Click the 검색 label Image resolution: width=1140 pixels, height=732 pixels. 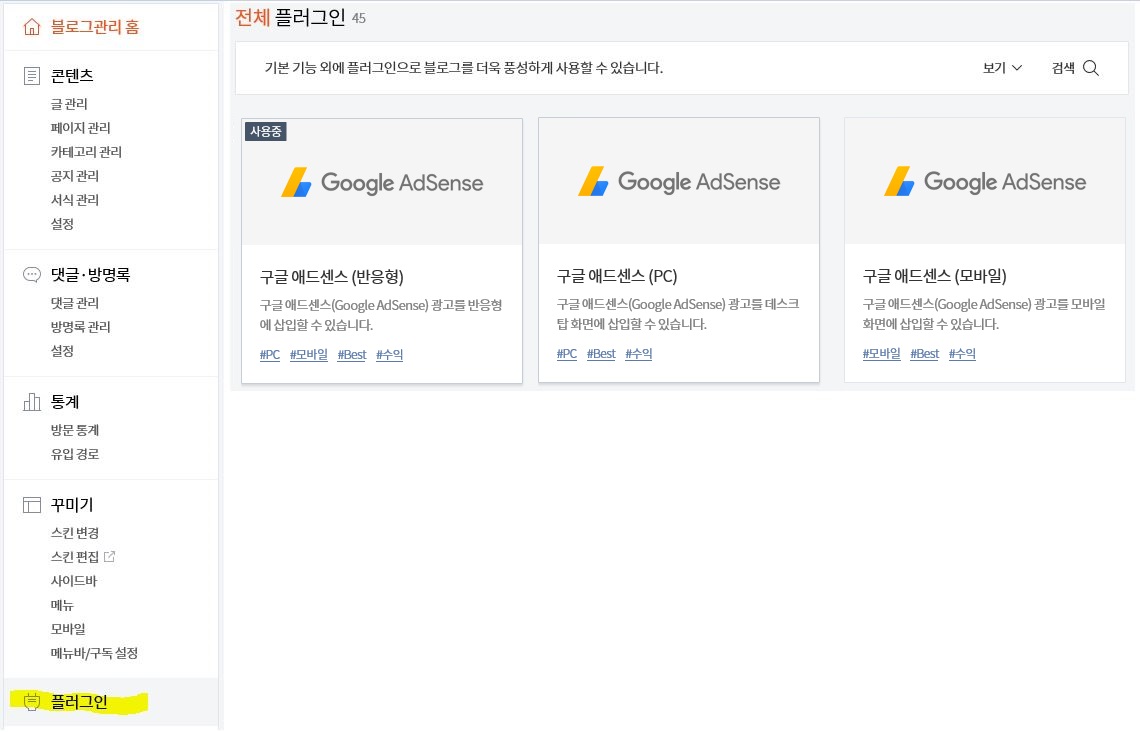pos(1063,68)
